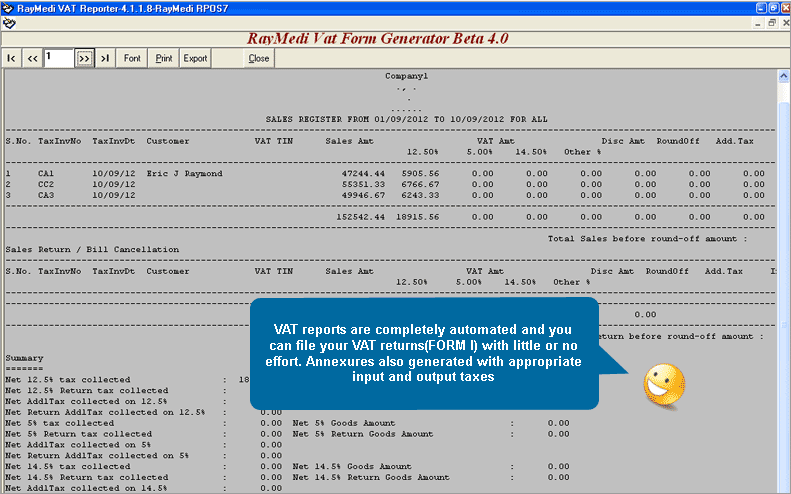Select invoice number CA1
Image resolution: width=791 pixels, height=494 pixels.
46,174
